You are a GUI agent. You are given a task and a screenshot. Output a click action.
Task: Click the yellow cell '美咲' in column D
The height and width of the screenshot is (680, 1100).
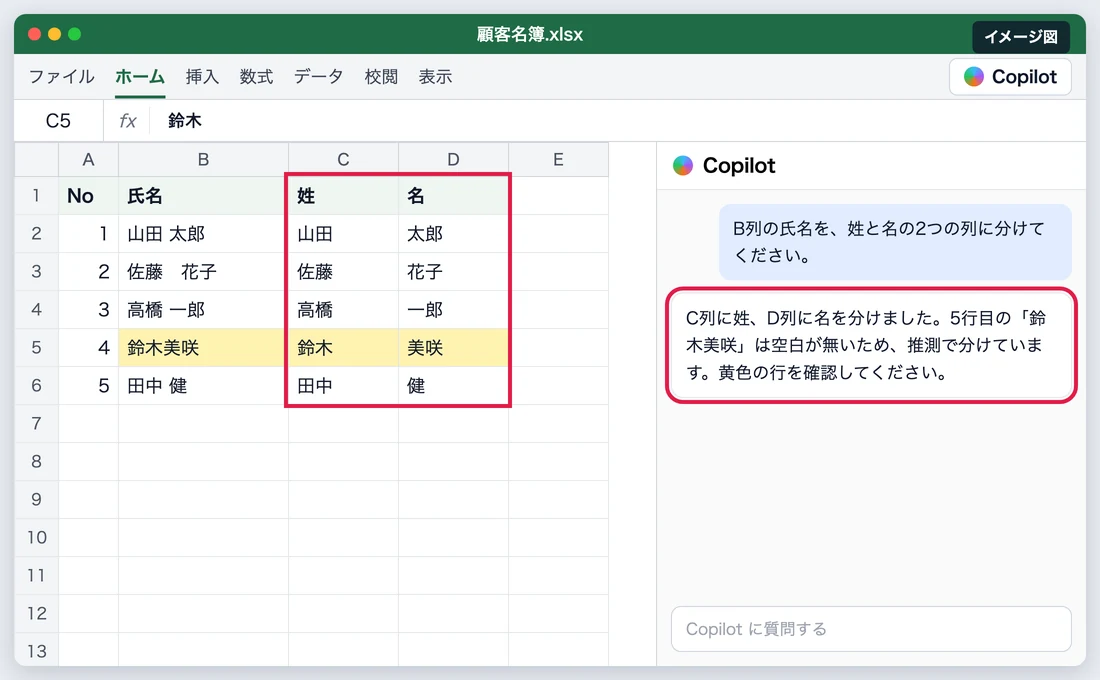[453, 347]
